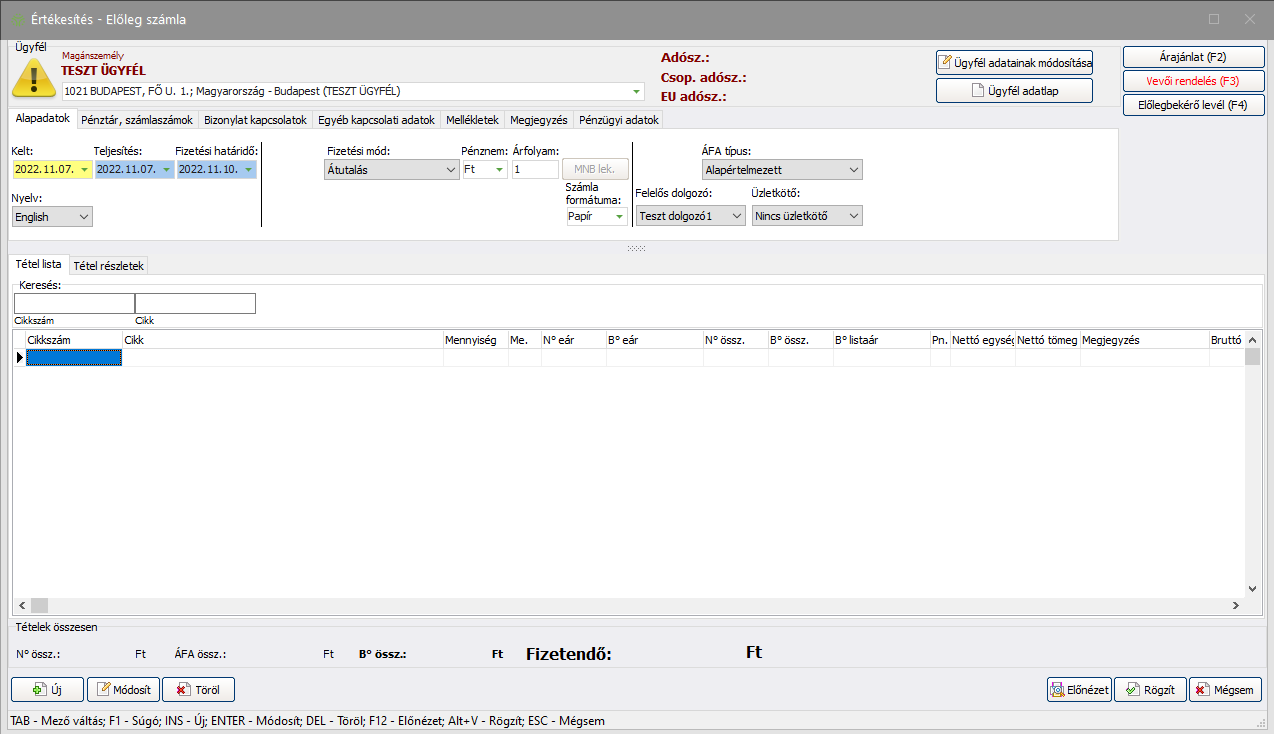The image size is (1274, 734).
Task: Click the Módosít edit button
Action: (x=123, y=689)
